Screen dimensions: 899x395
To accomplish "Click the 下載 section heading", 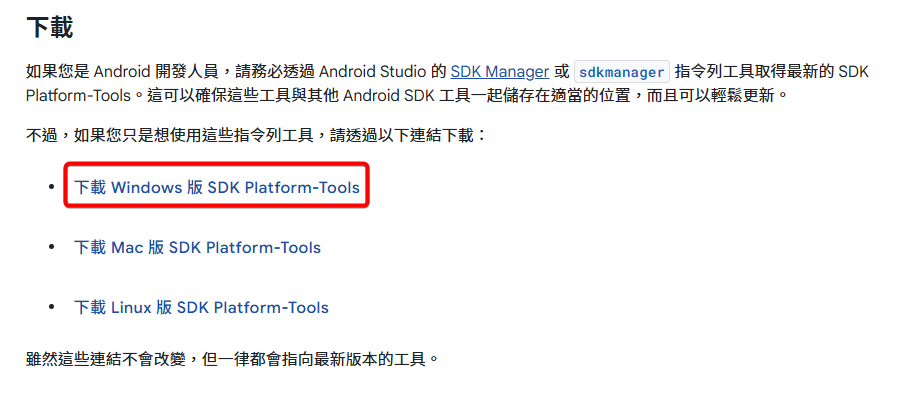I will pos(50,28).
